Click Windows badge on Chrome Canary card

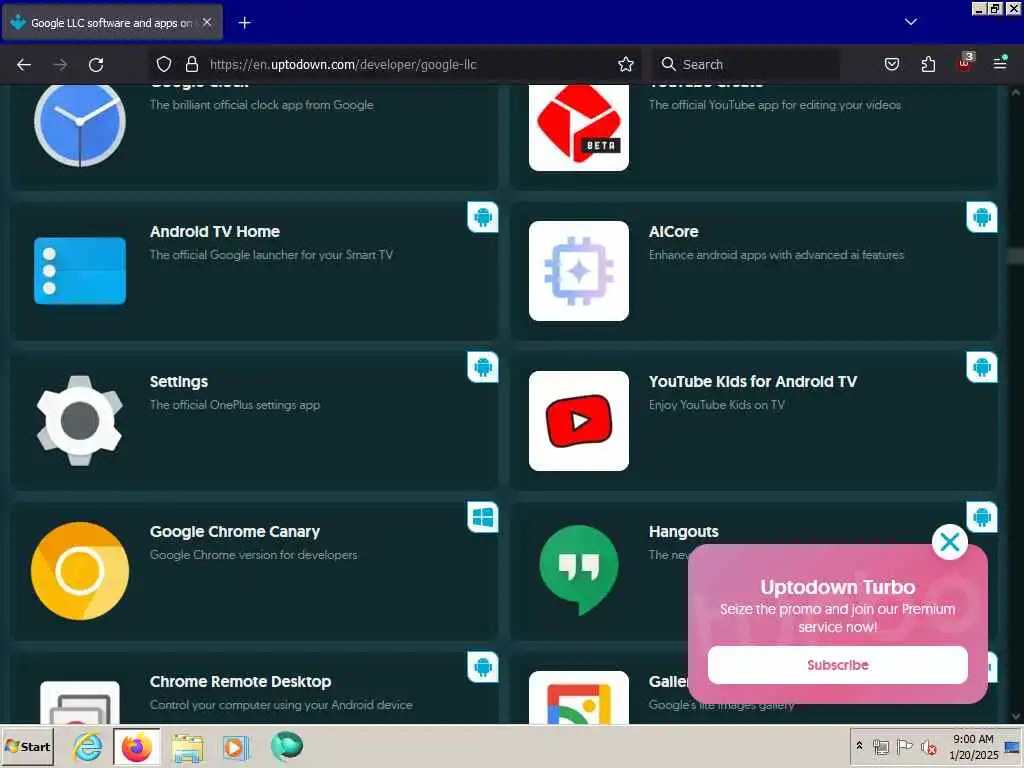(x=483, y=517)
